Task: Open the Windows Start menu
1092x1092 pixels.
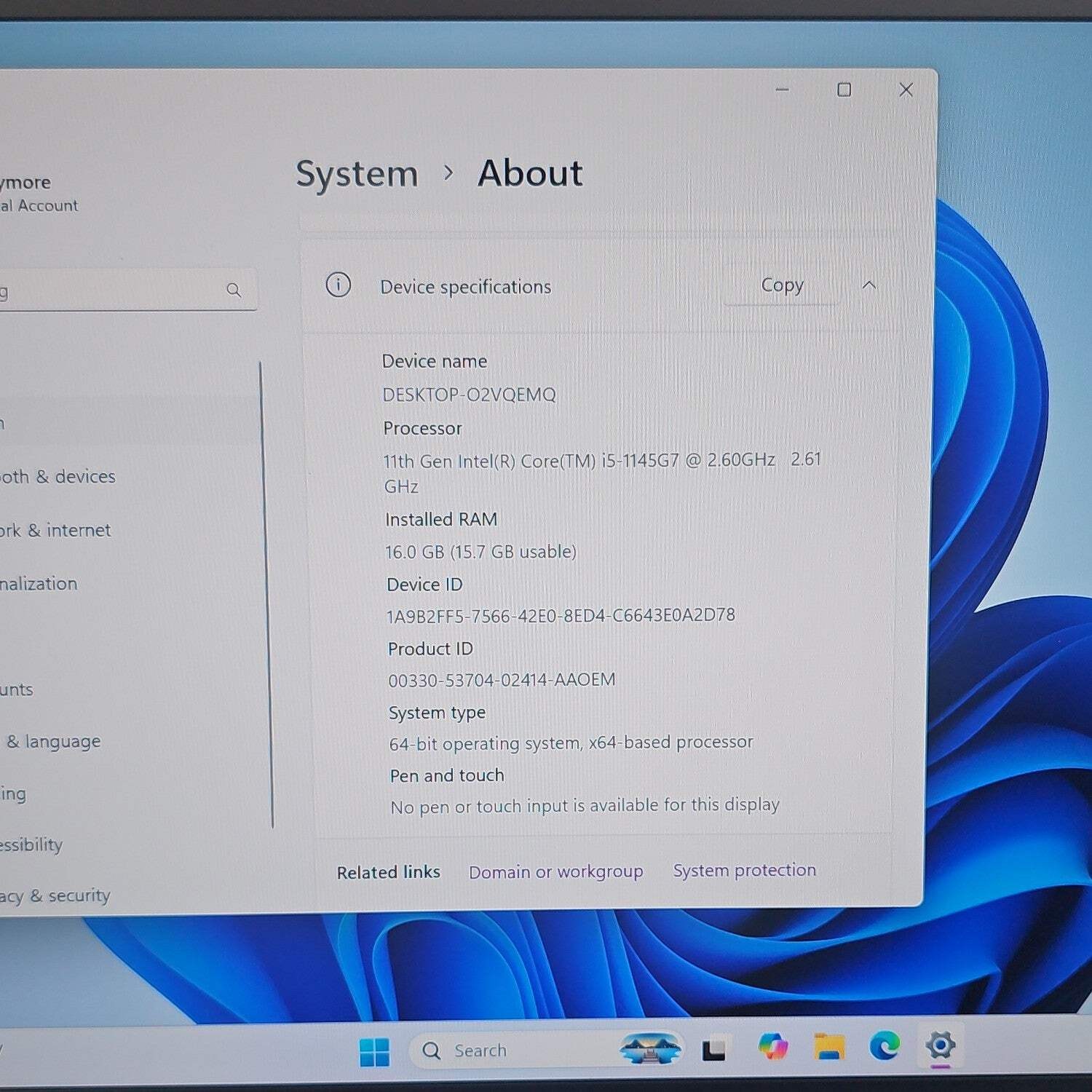Action: coord(375,1051)
